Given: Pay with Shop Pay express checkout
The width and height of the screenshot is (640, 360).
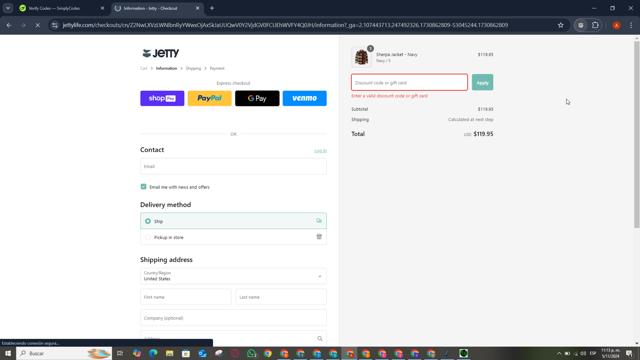Looking at the screenshot, I should pyautogui.click(x=162, y=98).
